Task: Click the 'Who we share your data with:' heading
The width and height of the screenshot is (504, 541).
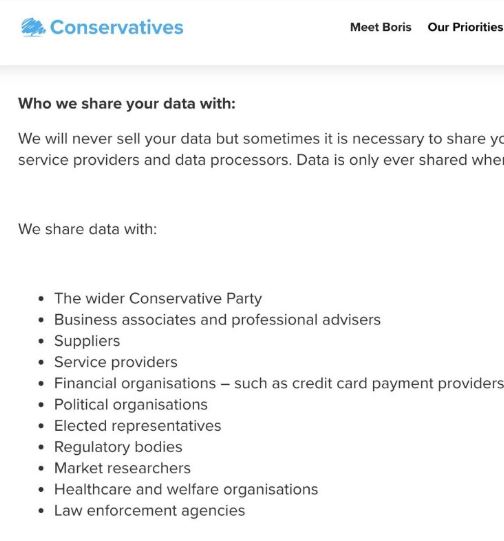Action: (127, 104)
